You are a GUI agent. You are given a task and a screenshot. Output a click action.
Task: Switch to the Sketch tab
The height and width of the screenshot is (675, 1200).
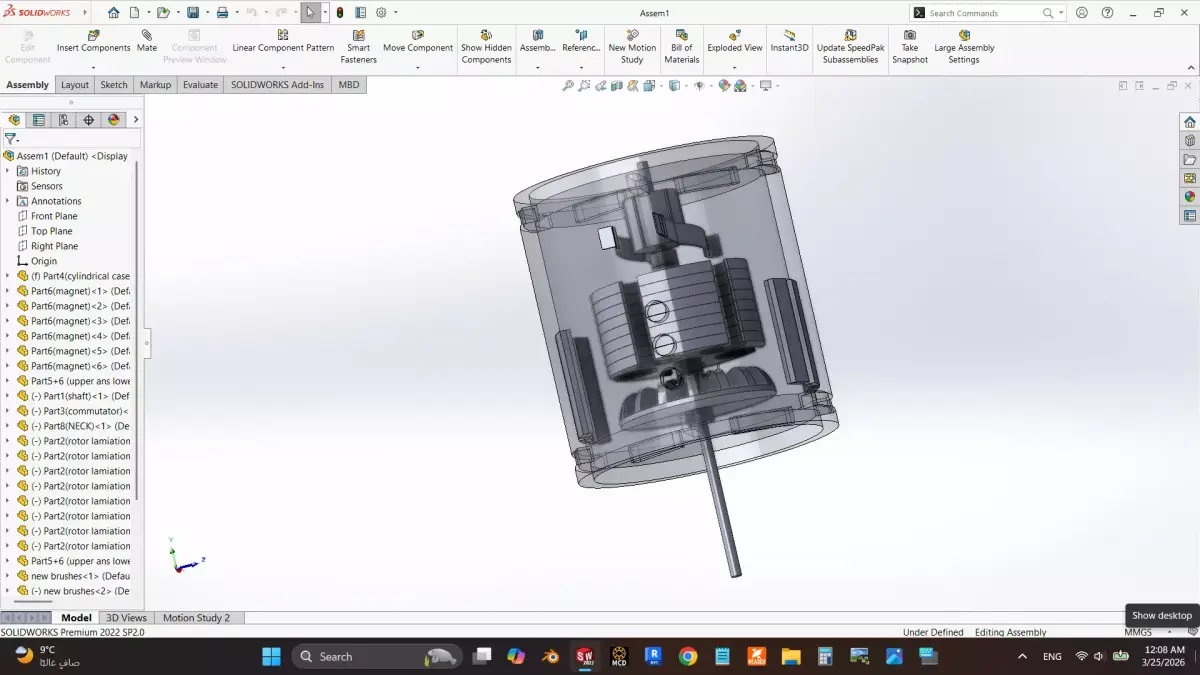coord(114,85)
